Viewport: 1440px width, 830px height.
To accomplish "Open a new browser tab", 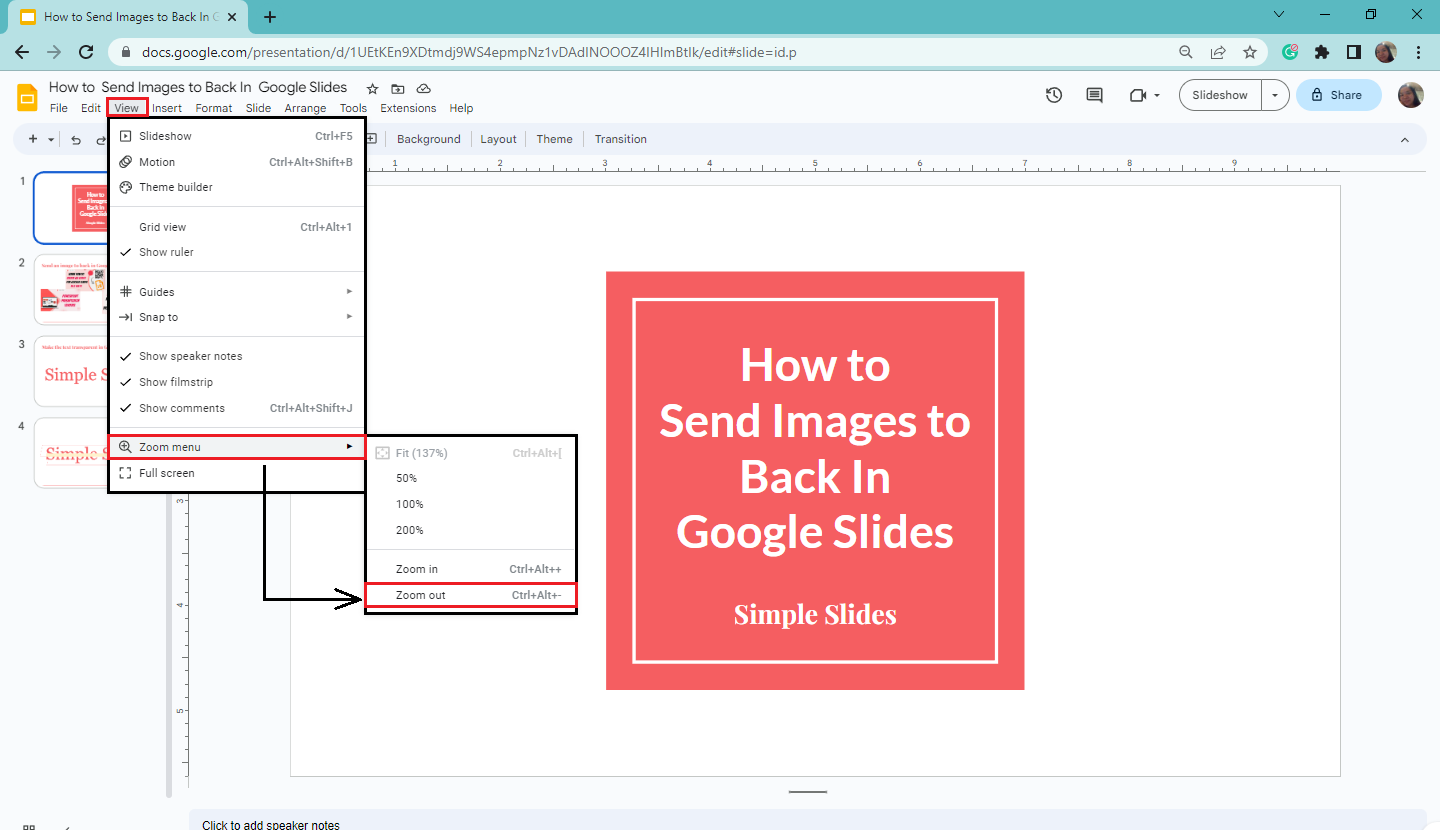I will [270, 17].
